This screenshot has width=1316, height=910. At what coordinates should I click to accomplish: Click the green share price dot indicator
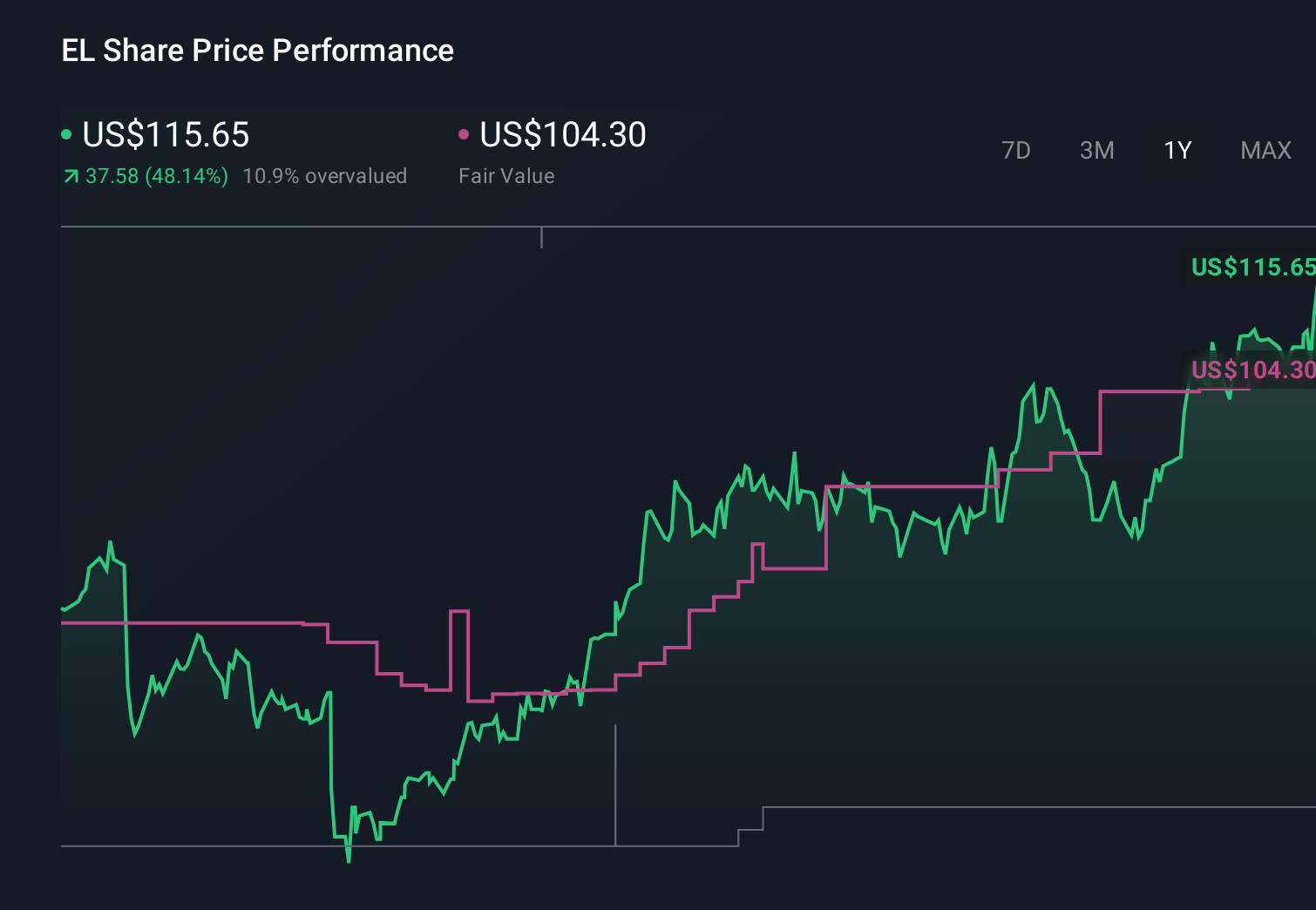coord(68,135)
